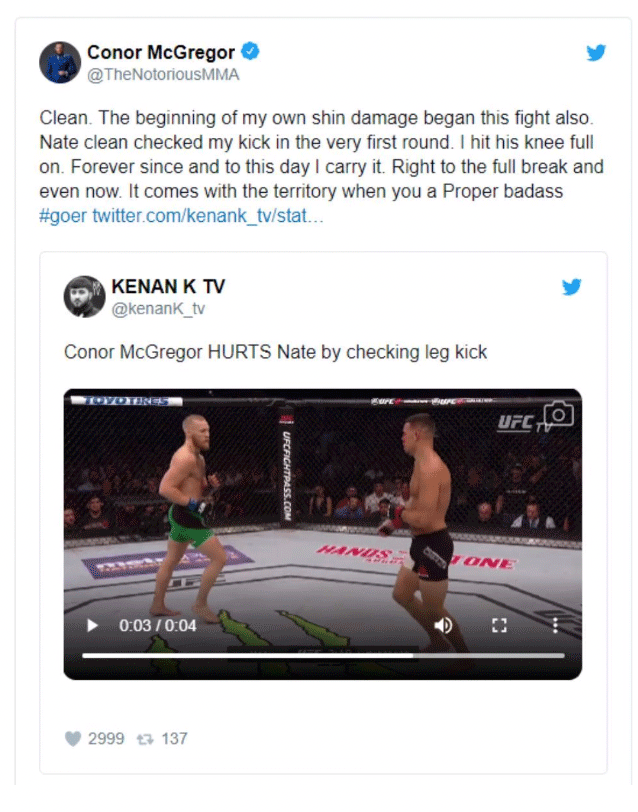Viewport: 638px width, 812px height.
Task: Open the video's three-dot more options menu
Action: pyautogui.click(x=555, y=625)
